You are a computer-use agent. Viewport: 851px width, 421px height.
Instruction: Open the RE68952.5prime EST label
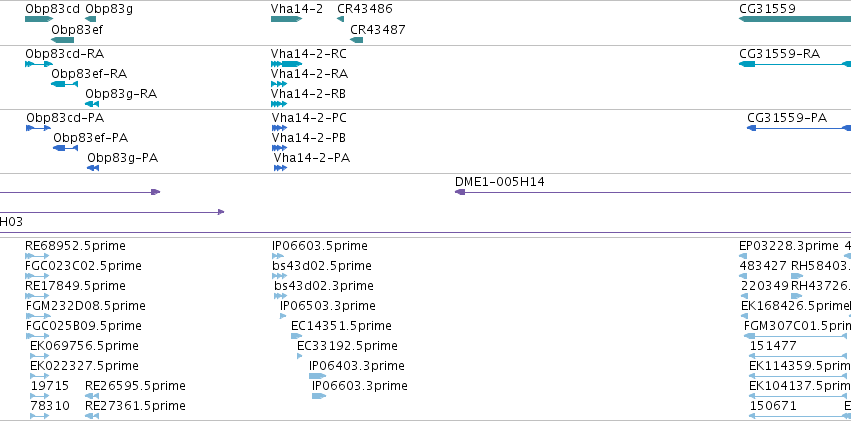click(x=75, y=246)
